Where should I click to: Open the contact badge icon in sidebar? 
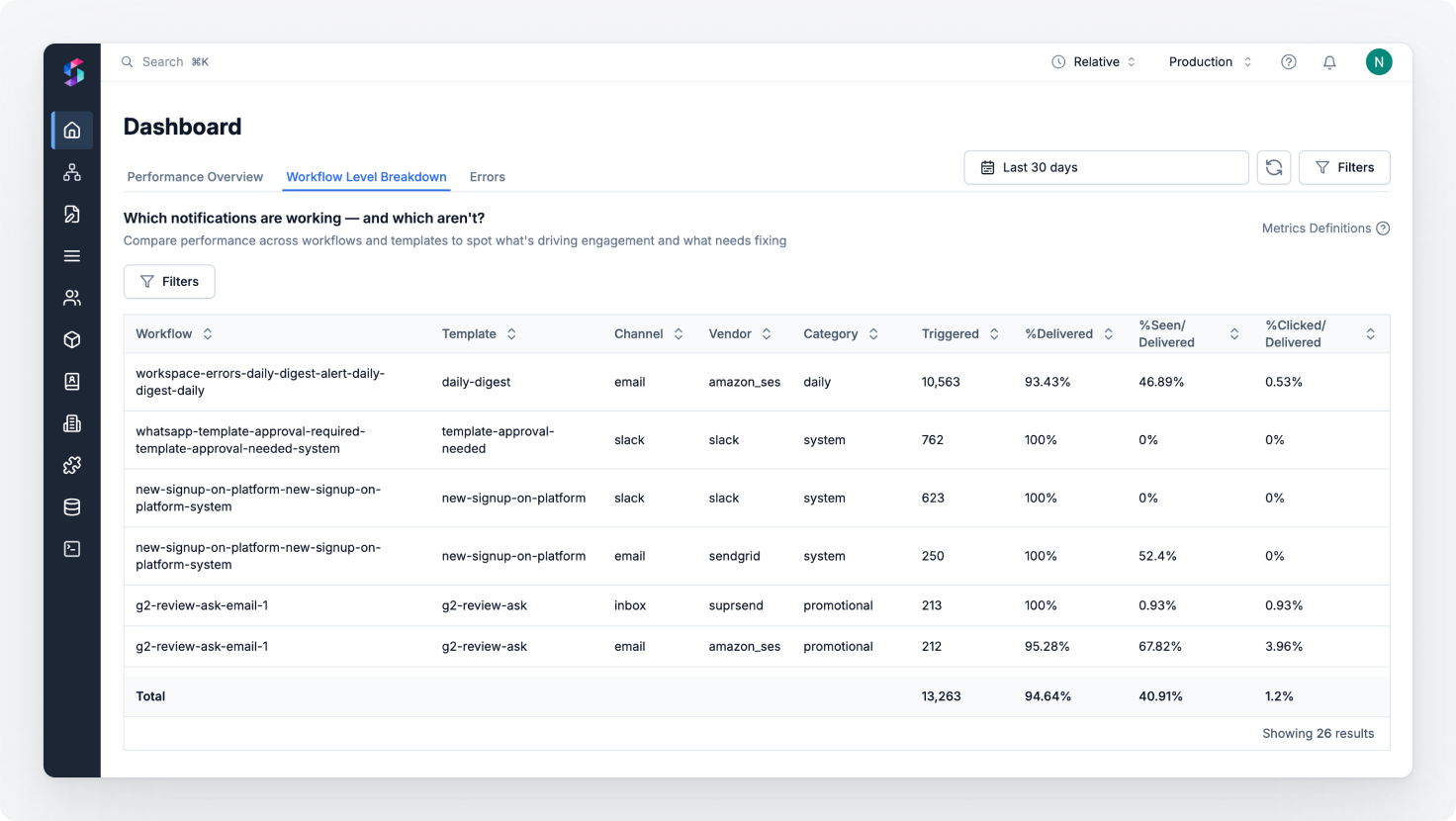tap(72, 382)
